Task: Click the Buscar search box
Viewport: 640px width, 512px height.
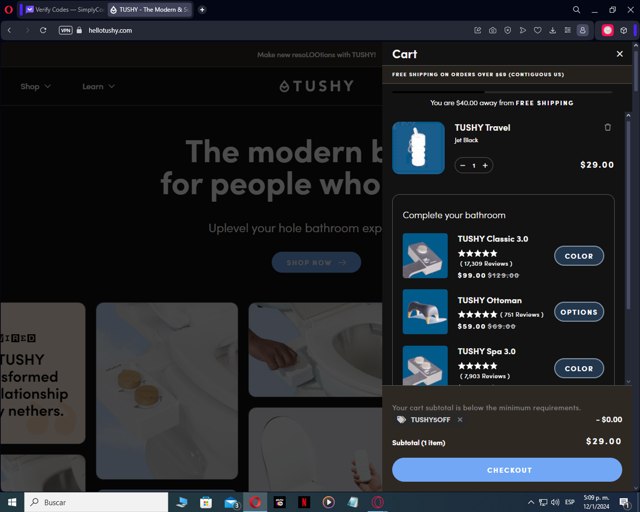Action: (96, 502)
